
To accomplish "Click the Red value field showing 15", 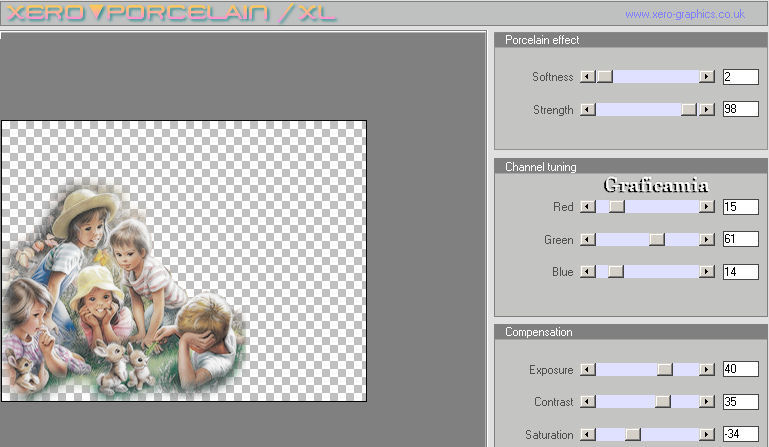I will click(741, 207).
